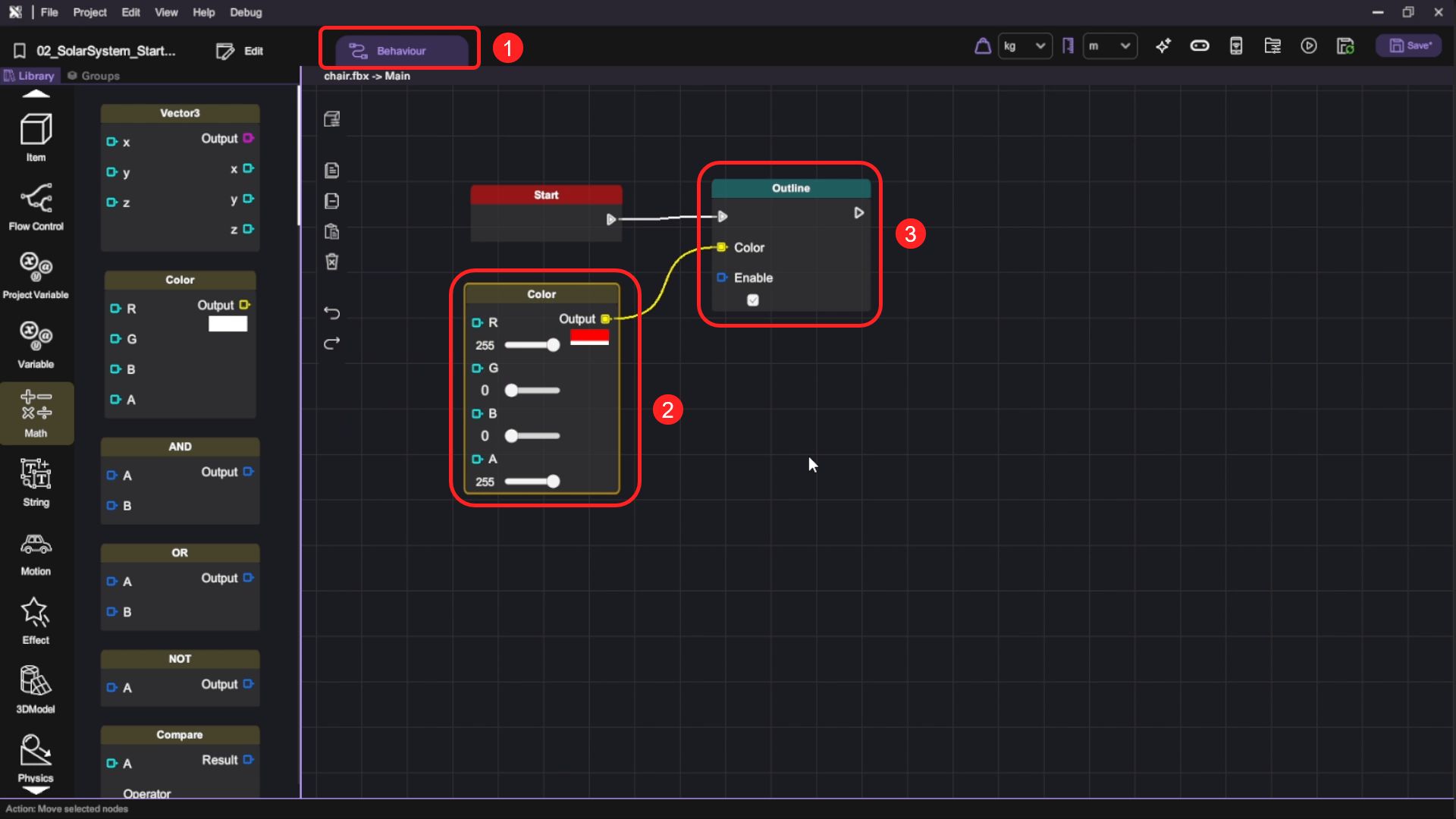Open the m length unit dropdown

point(1109,46)
